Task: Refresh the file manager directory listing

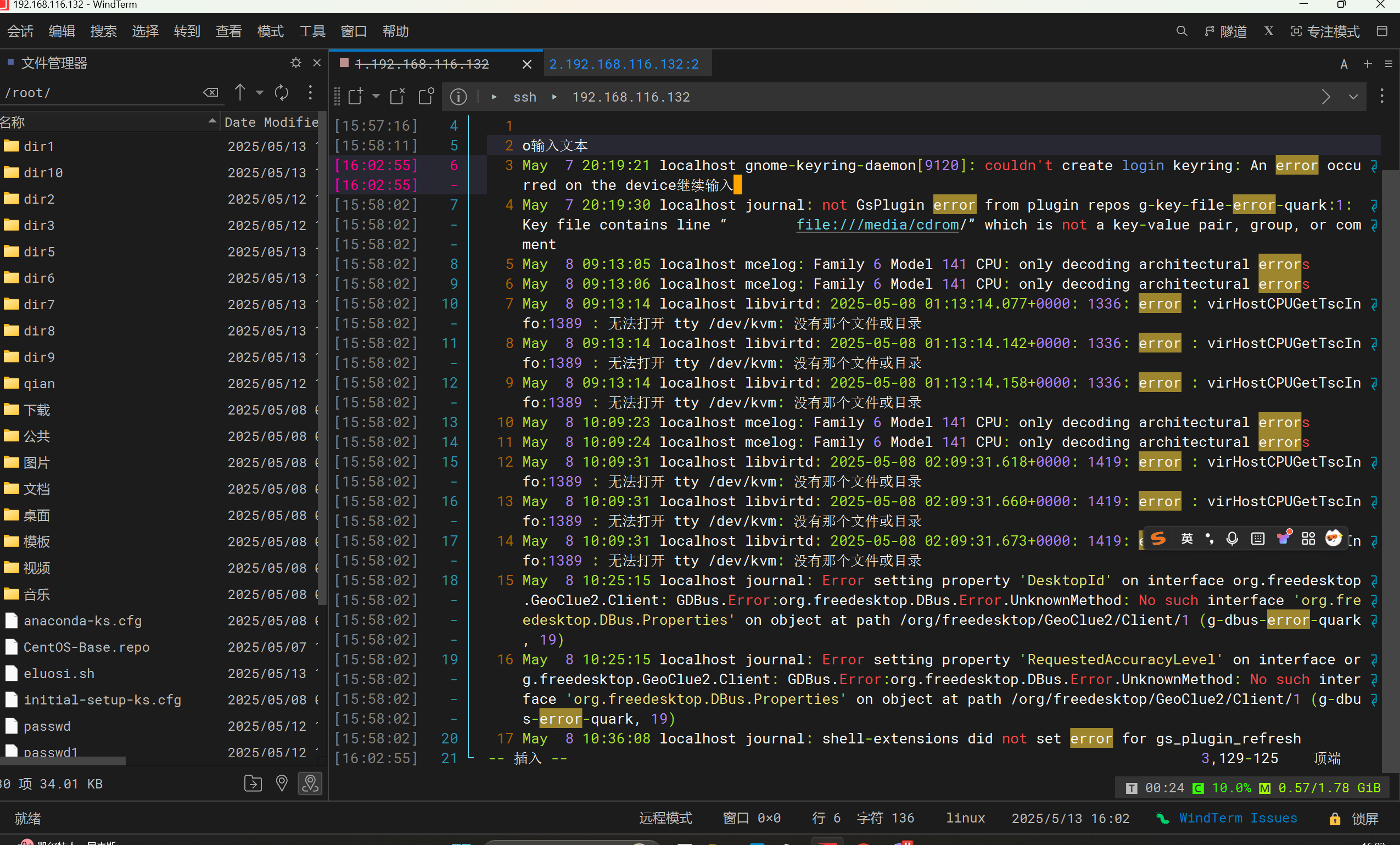Action: pyautogui.click(x=281, y=93)
